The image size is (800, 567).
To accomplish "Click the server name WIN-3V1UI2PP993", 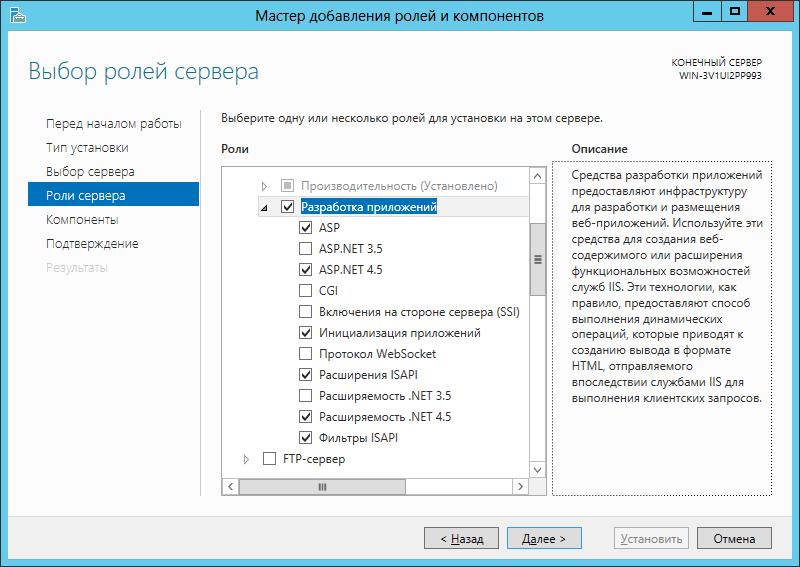I will [720, 76].
